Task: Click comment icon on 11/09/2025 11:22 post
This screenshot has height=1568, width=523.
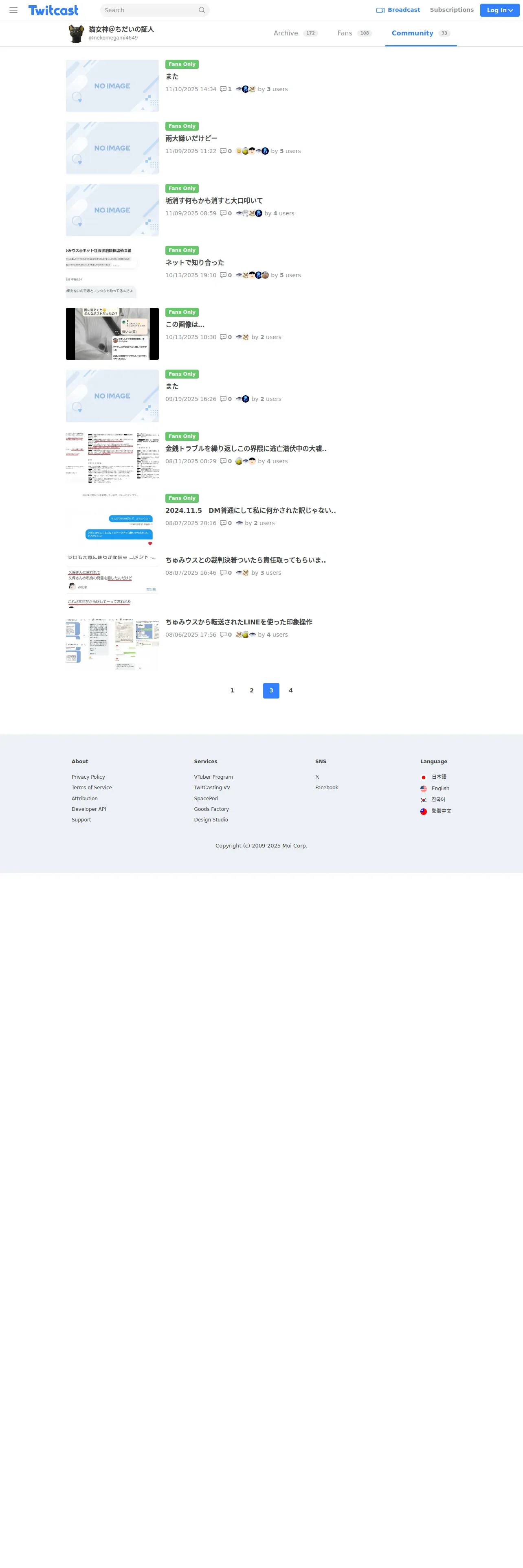Action: tap(223, 151)
